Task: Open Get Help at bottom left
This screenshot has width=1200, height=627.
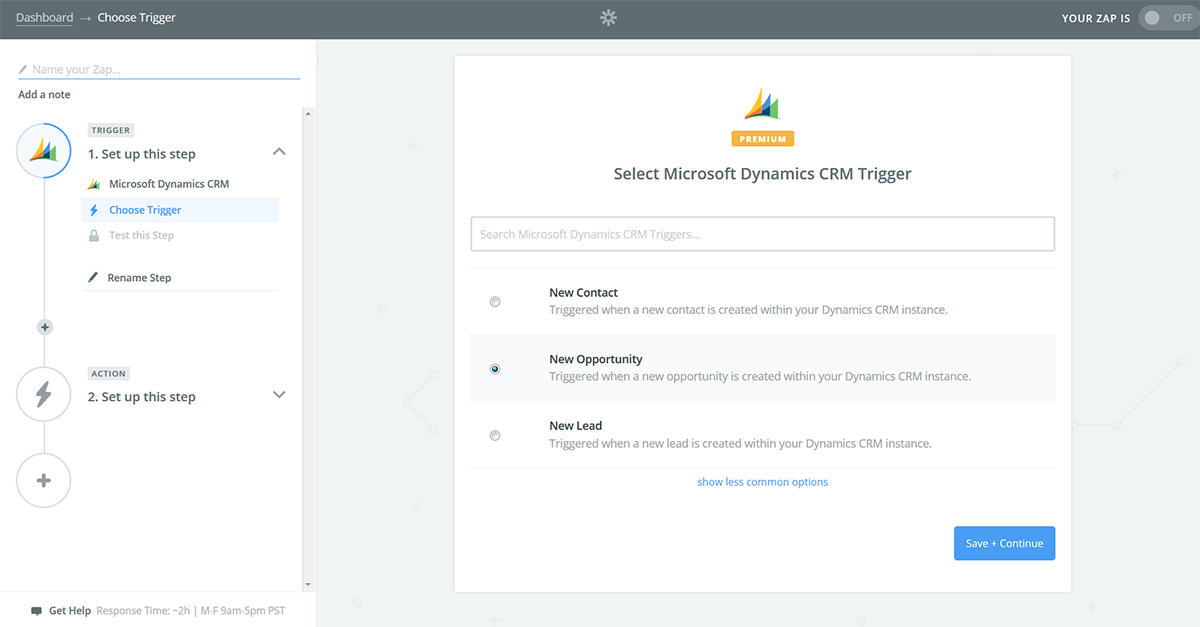Action: [70, 610]
